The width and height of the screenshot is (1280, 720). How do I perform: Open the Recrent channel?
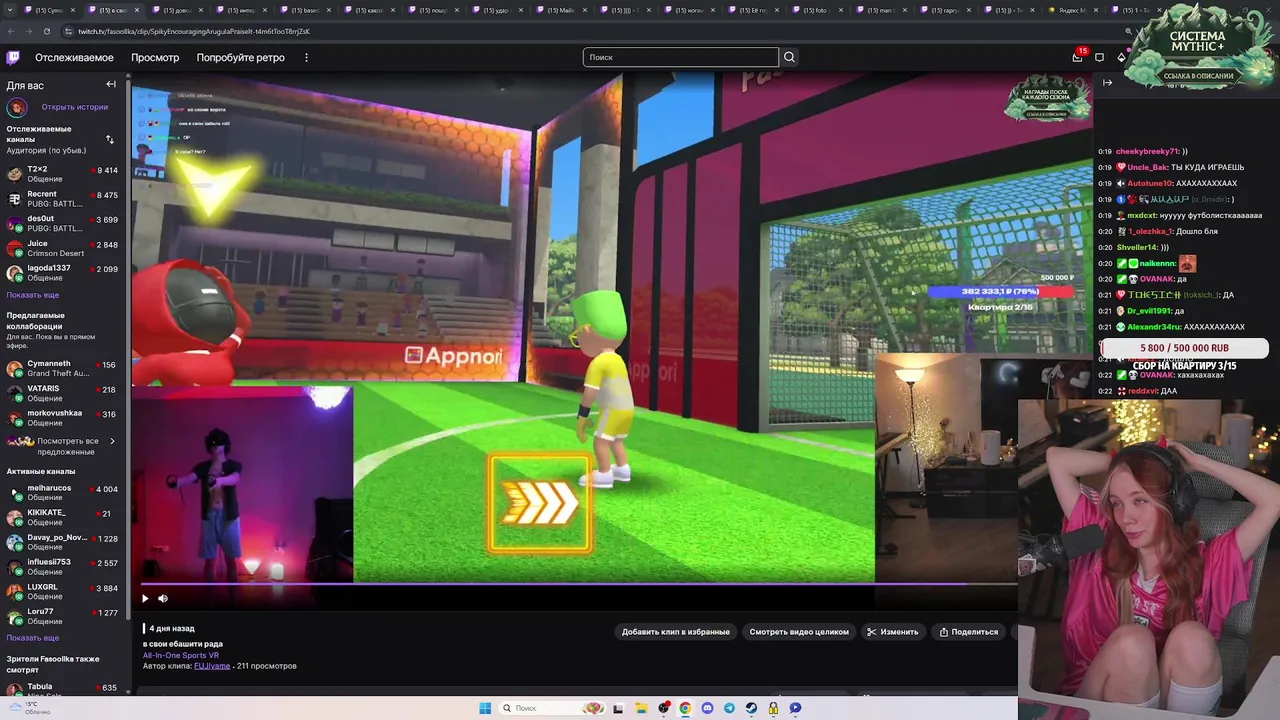[x=63, y=199]
